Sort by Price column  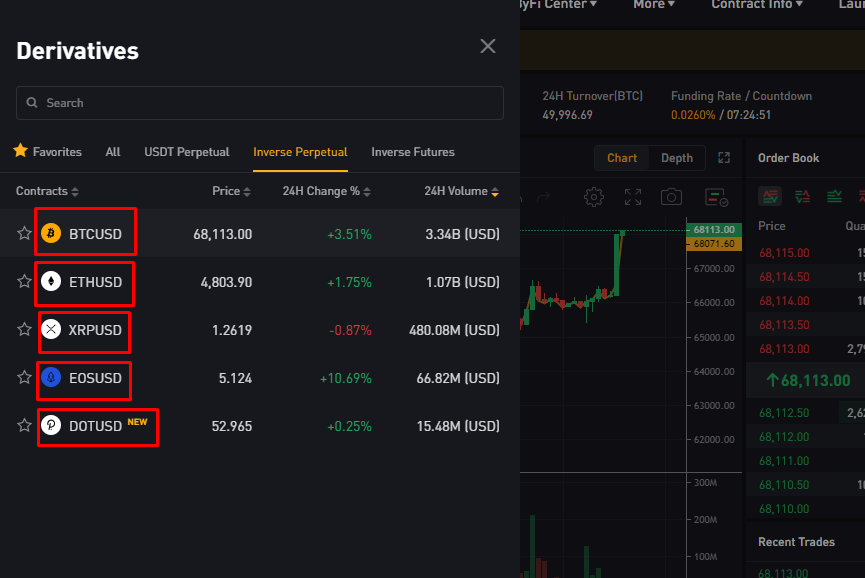point(231,191)
